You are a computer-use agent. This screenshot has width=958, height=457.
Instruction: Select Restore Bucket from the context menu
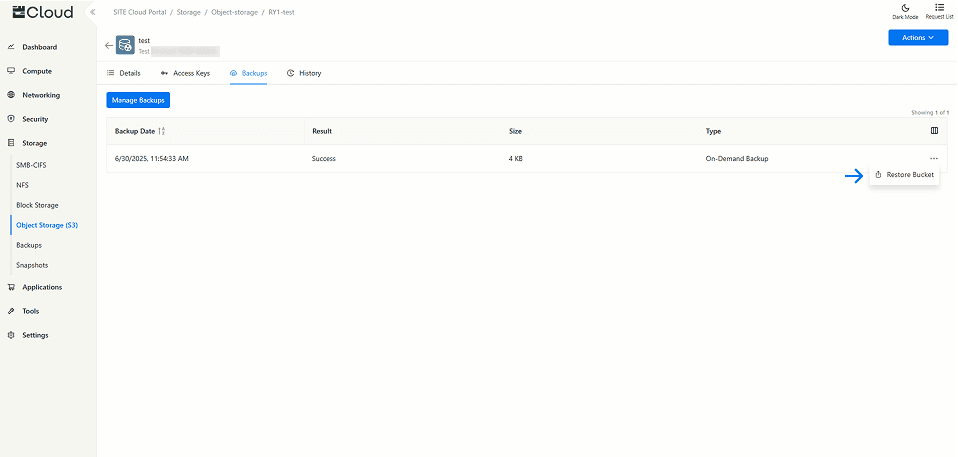[x=905, y=175]
